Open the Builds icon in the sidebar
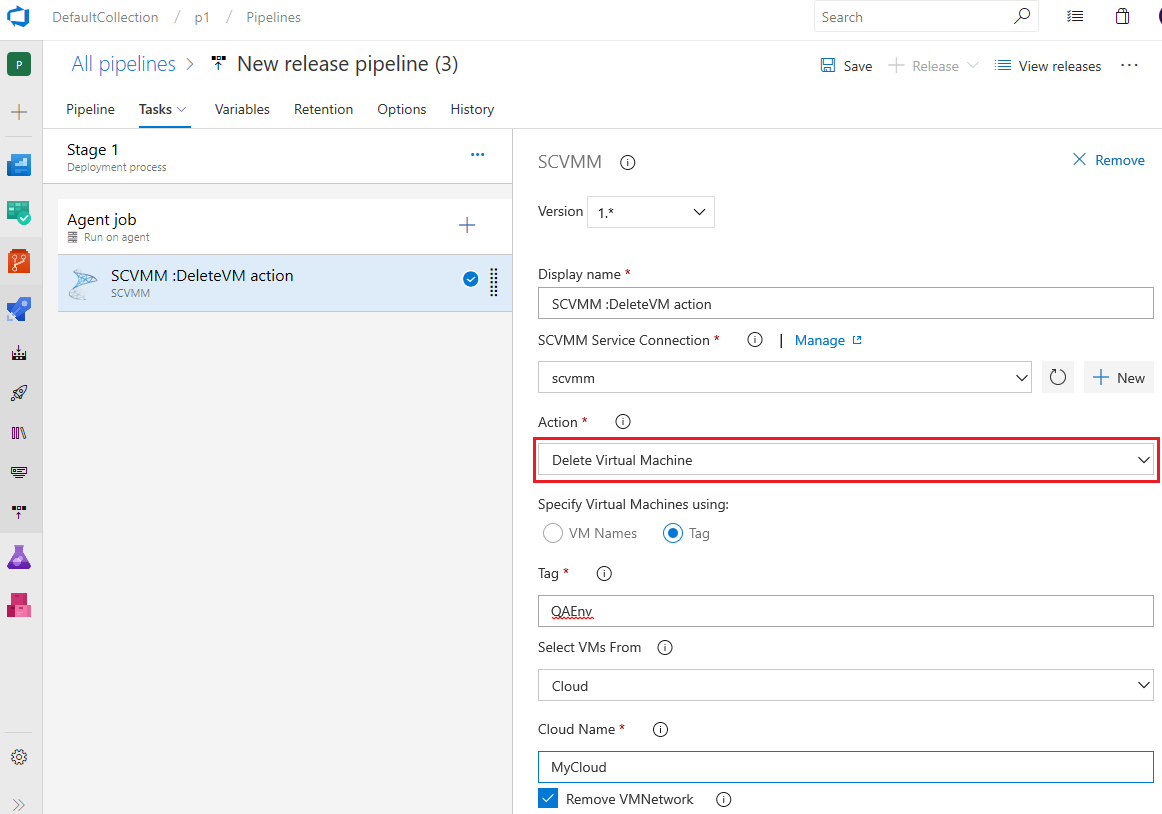Viewport: 1162px width, 814px height. tap(19, 353)
